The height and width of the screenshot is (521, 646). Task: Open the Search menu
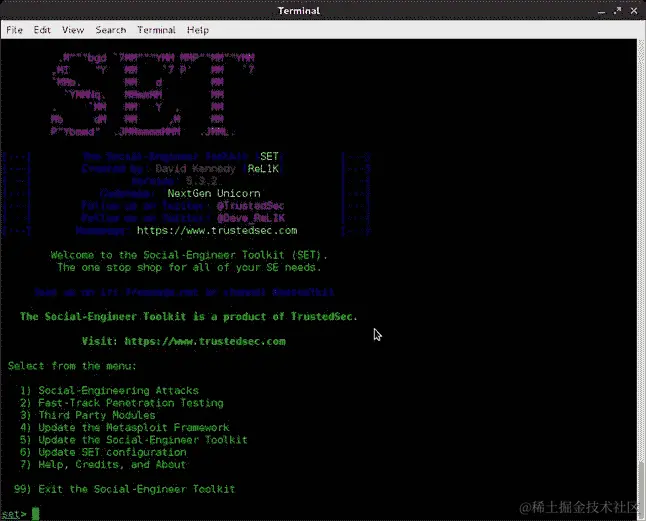click(x=111, y=30)
